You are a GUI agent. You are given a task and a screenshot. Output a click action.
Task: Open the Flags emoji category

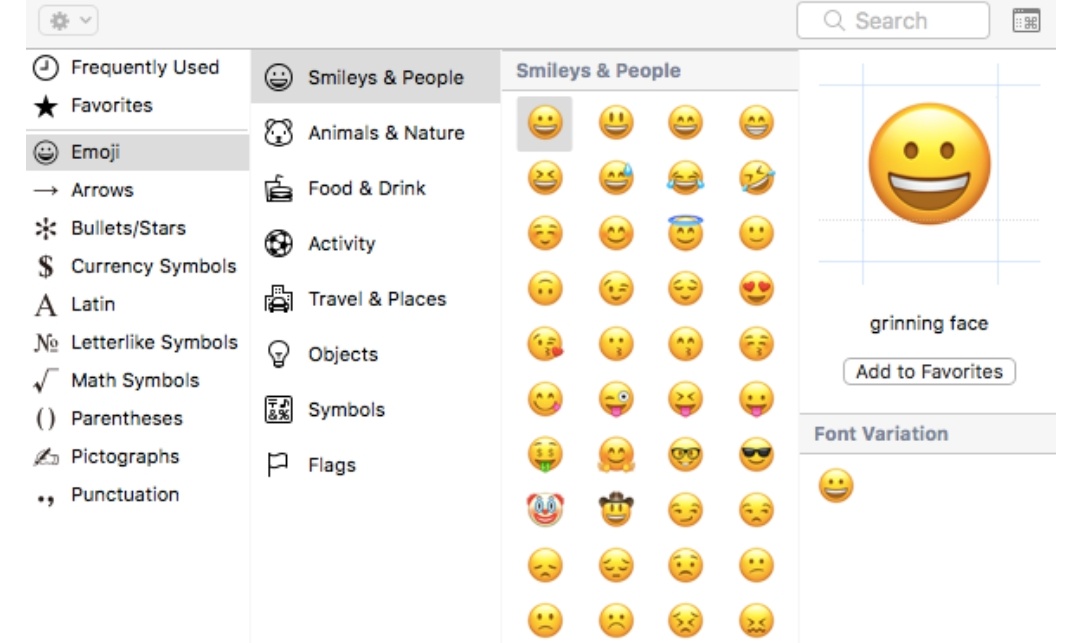[x=331, y=465]
